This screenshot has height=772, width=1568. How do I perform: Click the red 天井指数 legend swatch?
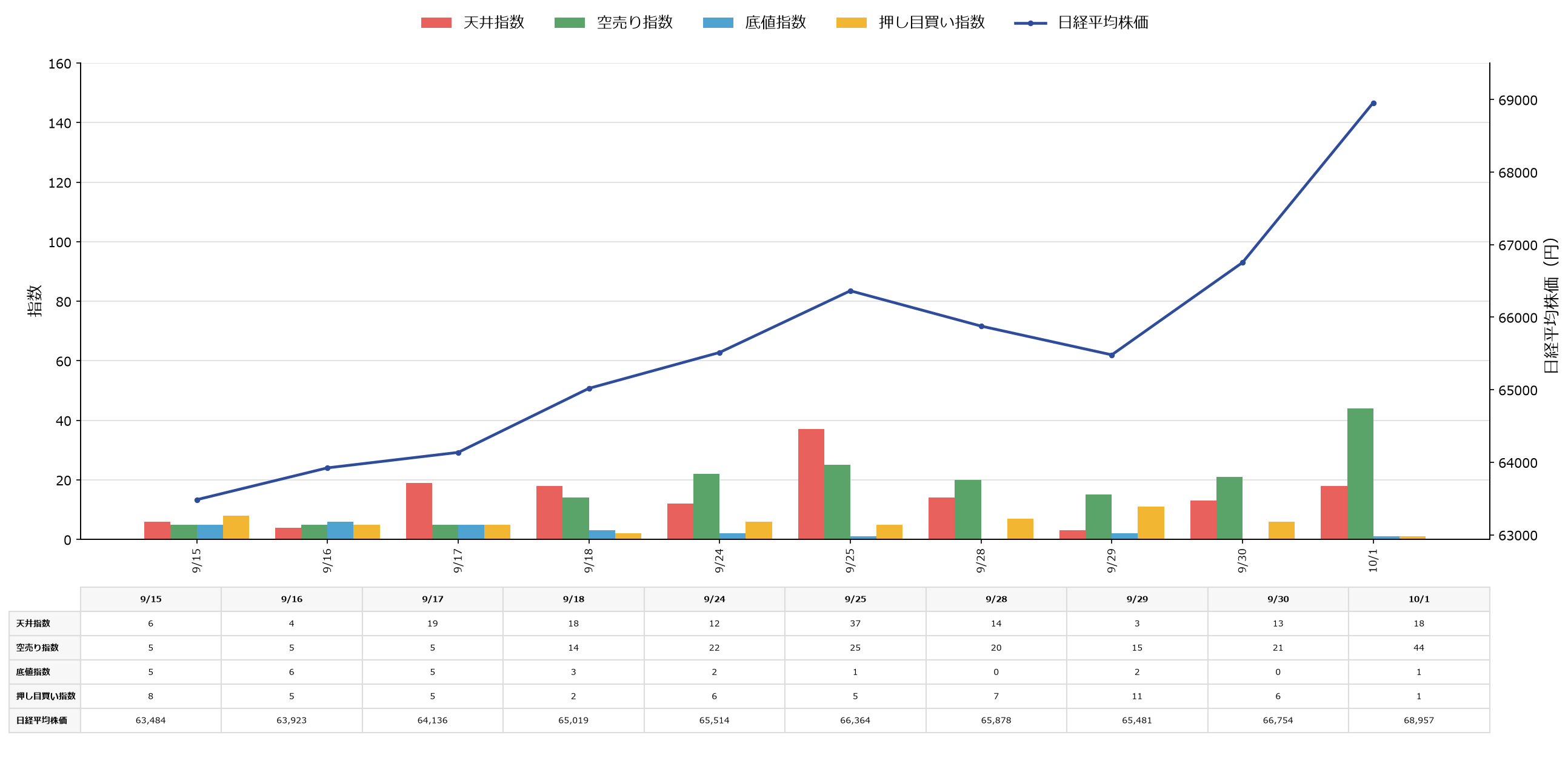(436, 22)
